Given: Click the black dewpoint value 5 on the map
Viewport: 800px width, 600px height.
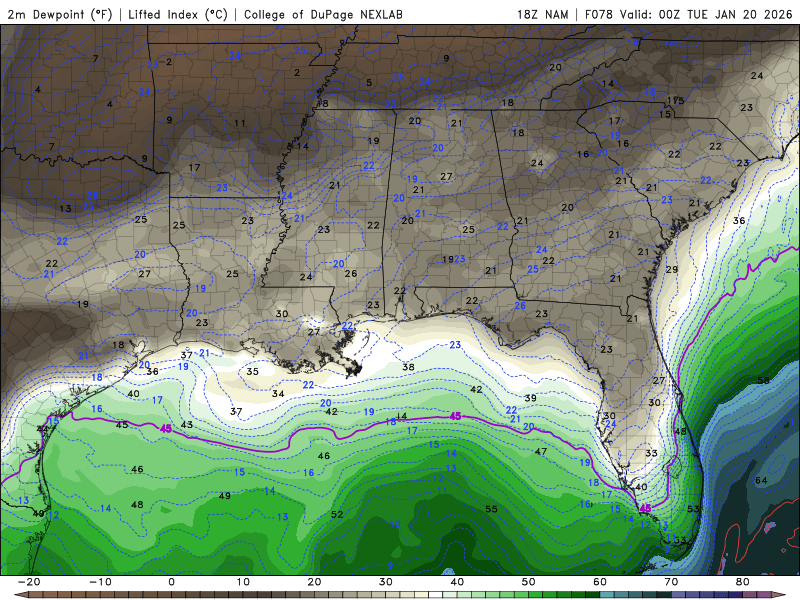Looking at the screenshot, I should click(x=369, y=83).
